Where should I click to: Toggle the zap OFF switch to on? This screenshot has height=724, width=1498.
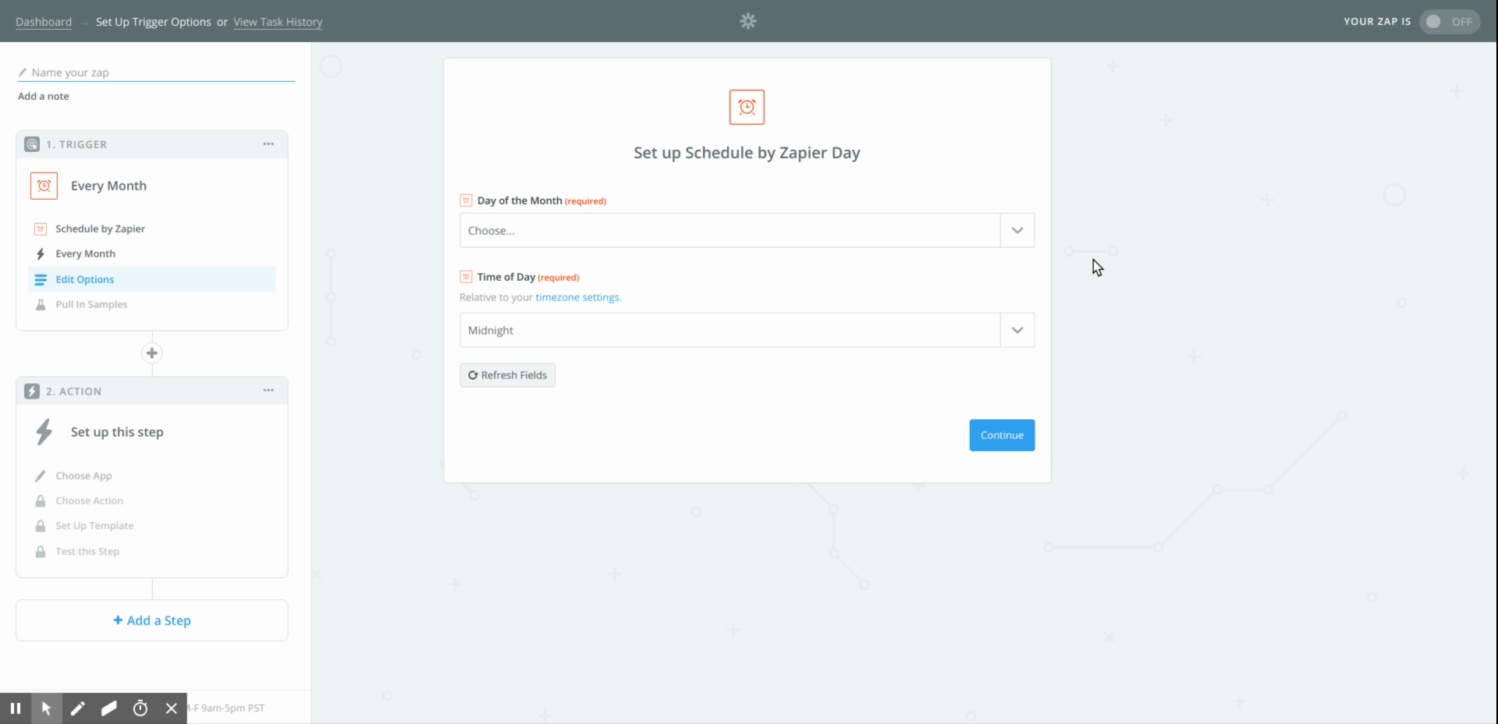(x=1449, y=20)
